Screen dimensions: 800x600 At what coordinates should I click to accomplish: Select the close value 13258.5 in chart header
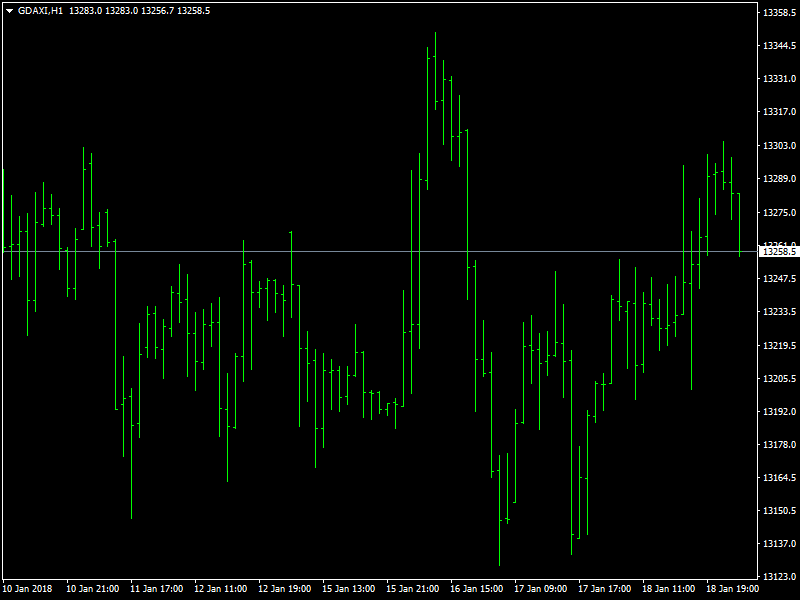tap(193, 11)
